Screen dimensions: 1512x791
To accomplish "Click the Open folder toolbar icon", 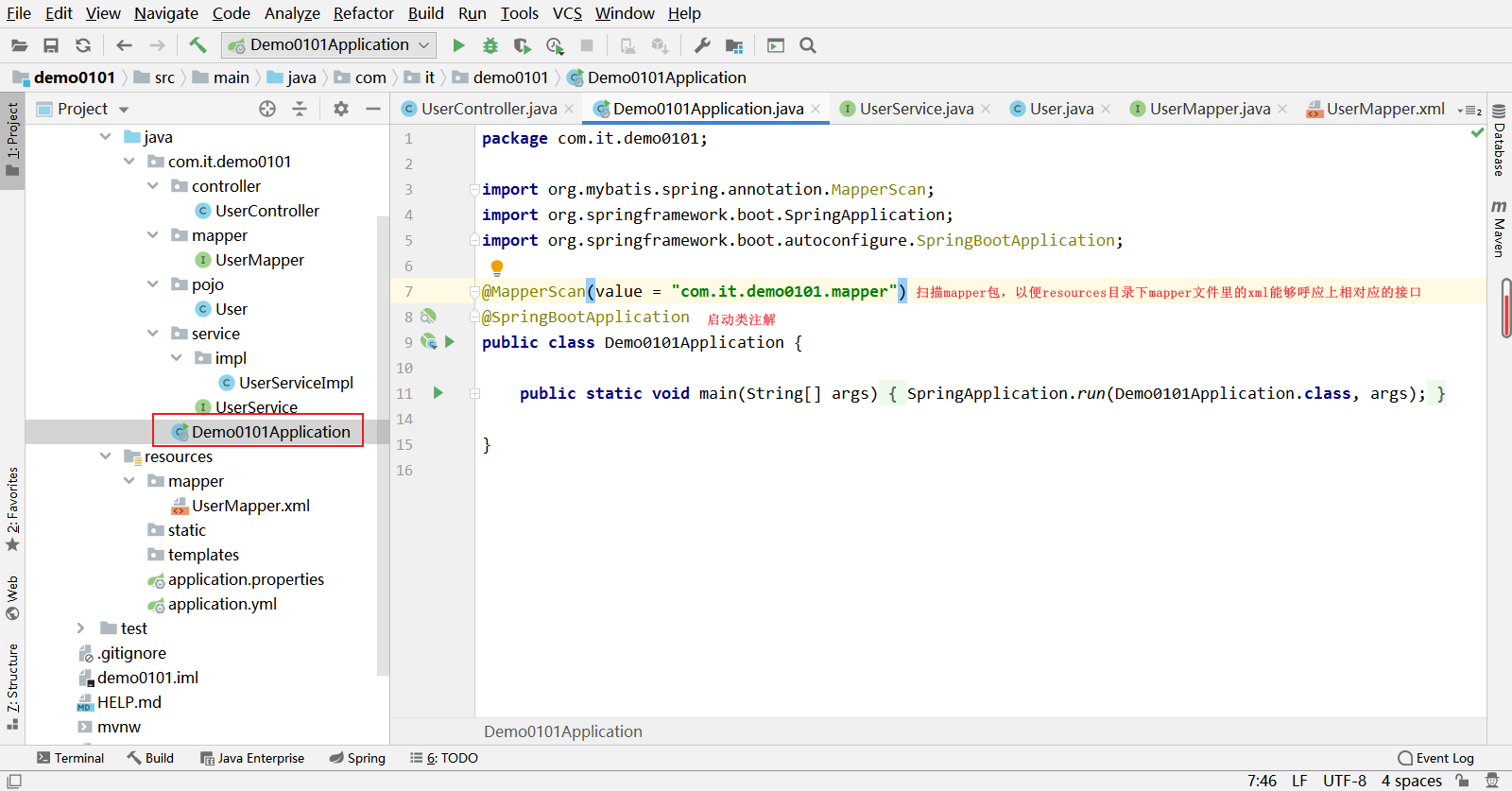I will click(x=19, y=45).
